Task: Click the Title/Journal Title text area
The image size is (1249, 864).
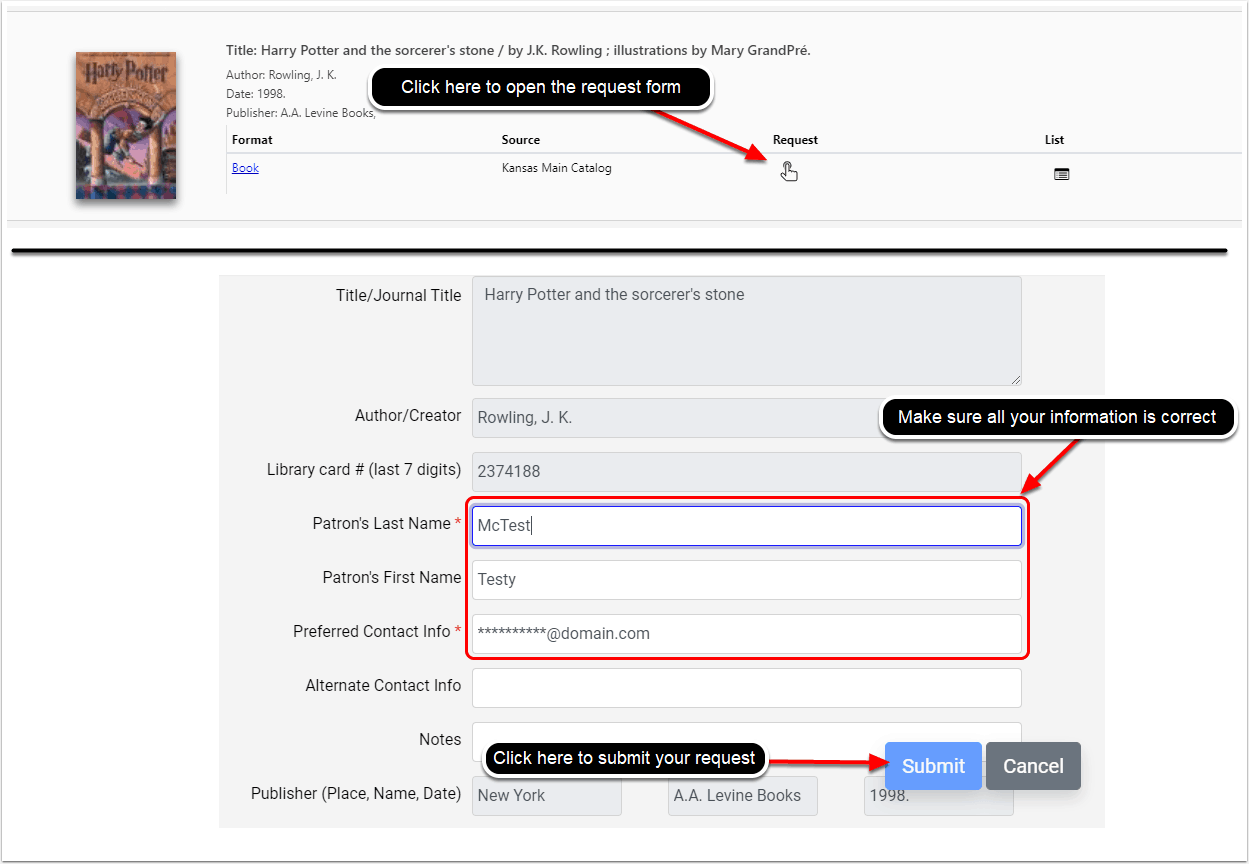Action: 747,331
